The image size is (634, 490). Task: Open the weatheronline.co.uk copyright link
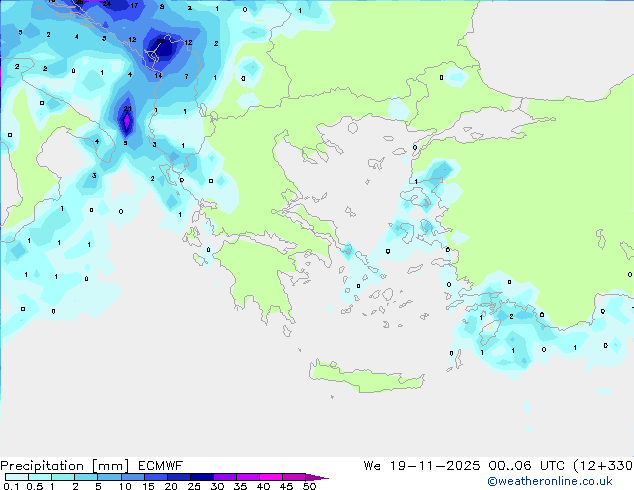pos(550,481)
